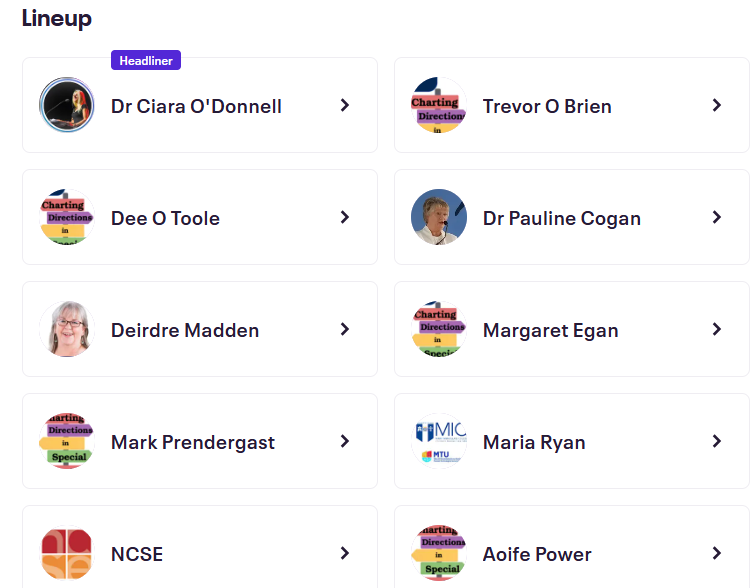This screenshot has height=588, width=755.
Task: Expand Dr Ciara O'Donnell chevron arrow
Action: pyautogui.click(x=345, y=105)
